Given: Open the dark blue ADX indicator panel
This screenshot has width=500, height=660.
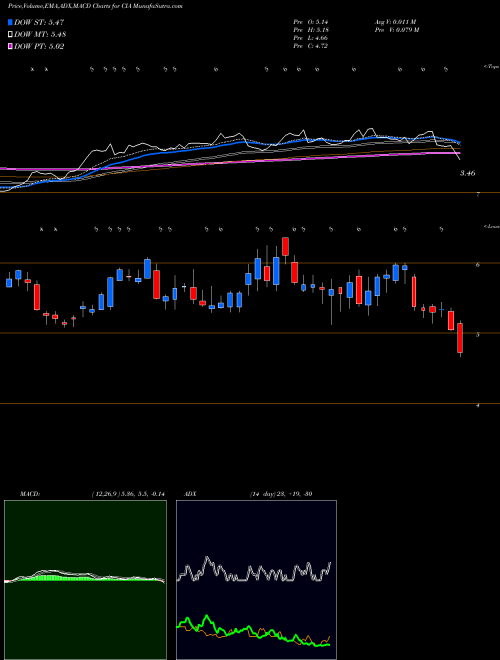Looking at the screenshot, I should click(256, 580).
